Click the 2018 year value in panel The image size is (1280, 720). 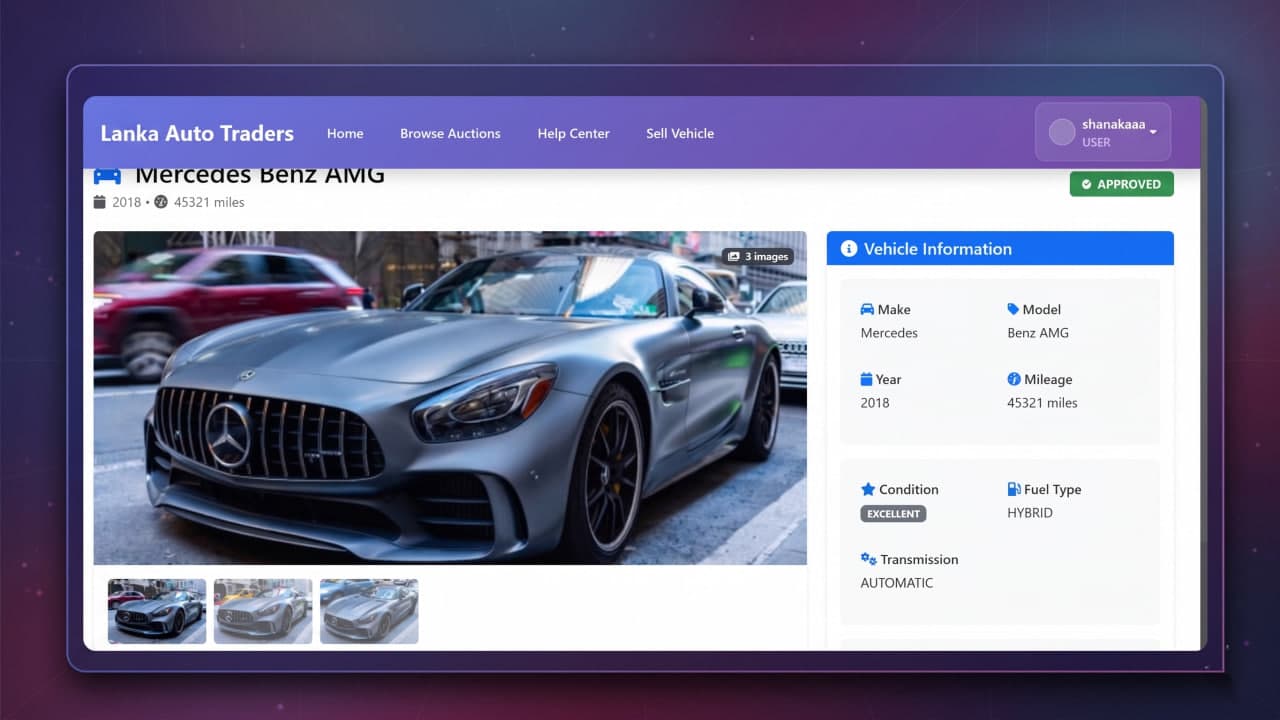click(875, 403)
